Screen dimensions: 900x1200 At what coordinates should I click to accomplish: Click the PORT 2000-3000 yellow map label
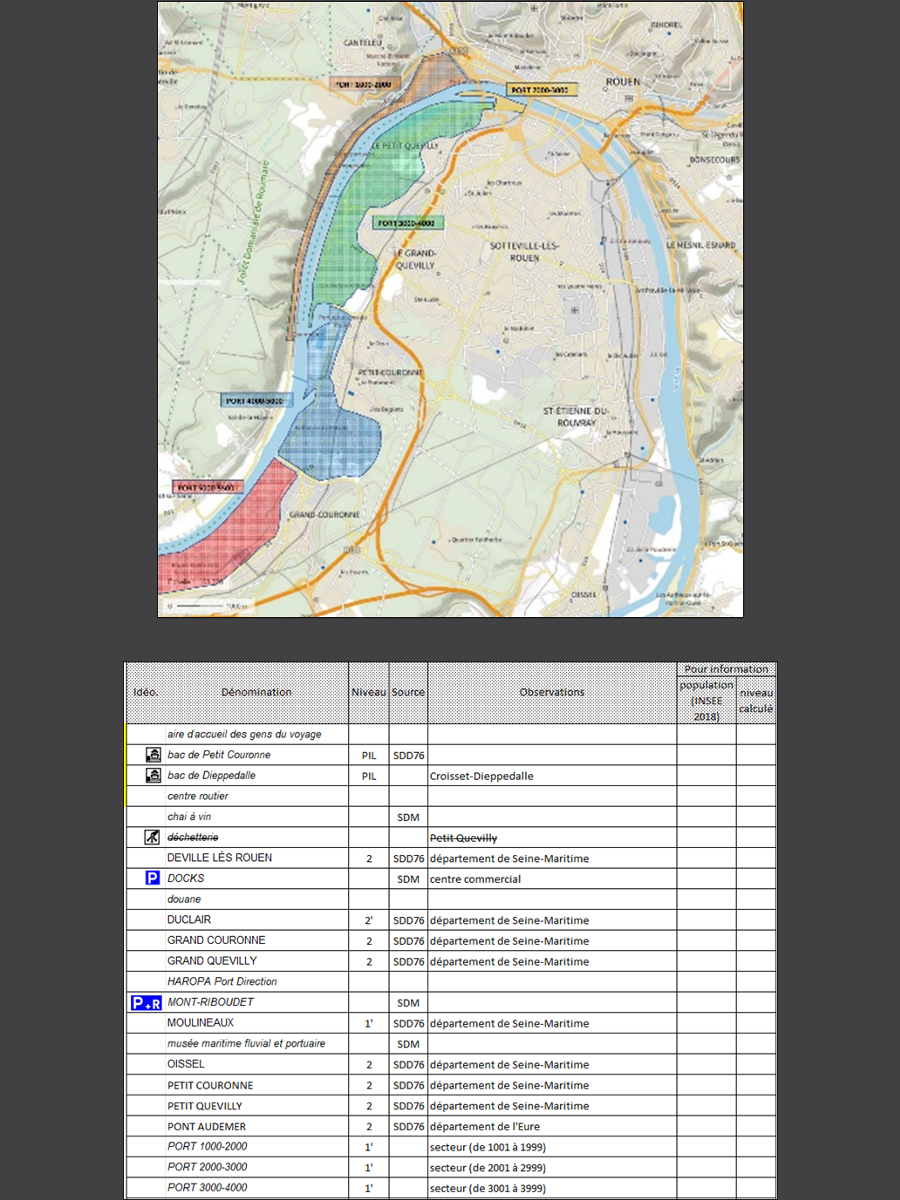click(539, 90)
